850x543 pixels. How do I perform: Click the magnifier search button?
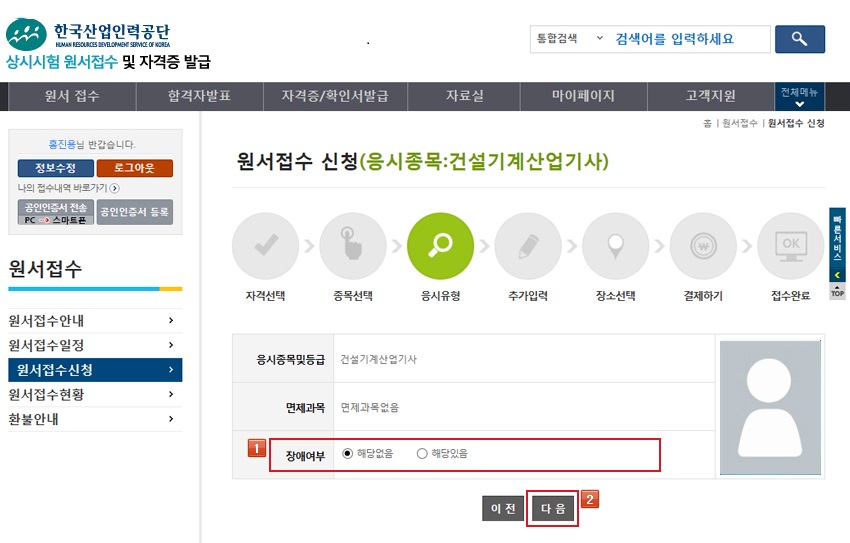pos(799,39)
